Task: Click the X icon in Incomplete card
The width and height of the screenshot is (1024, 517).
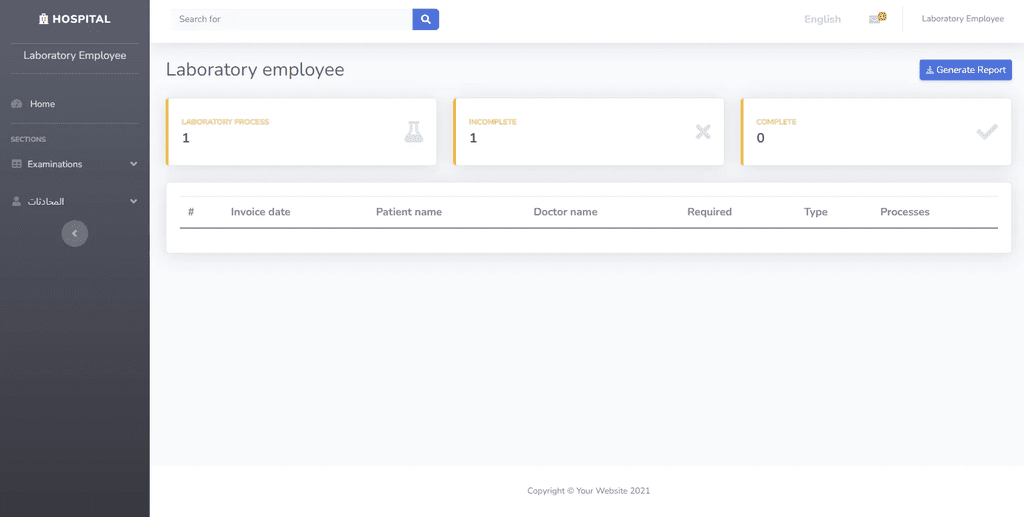Action: click(703, 132)
